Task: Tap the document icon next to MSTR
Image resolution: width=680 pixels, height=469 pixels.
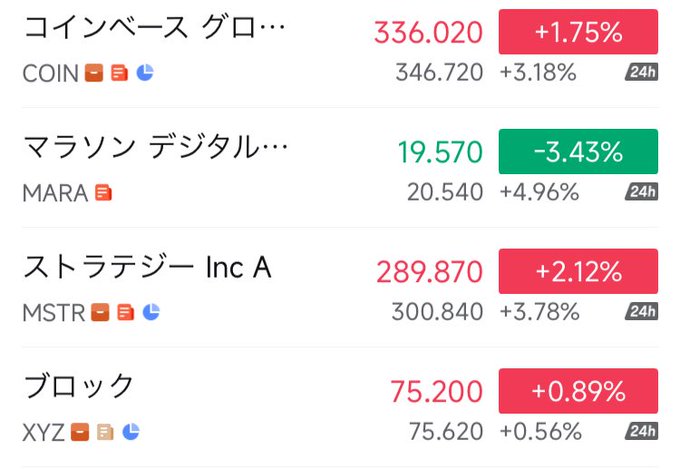Action: [x=125, y=312]
